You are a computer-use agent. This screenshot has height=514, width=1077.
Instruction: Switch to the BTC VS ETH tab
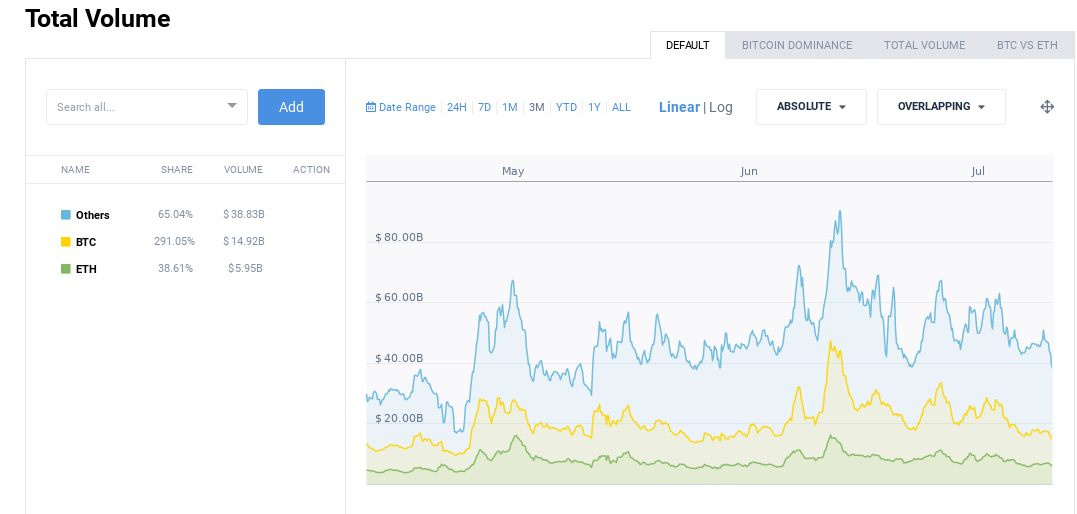click(x=1027, y=45)
